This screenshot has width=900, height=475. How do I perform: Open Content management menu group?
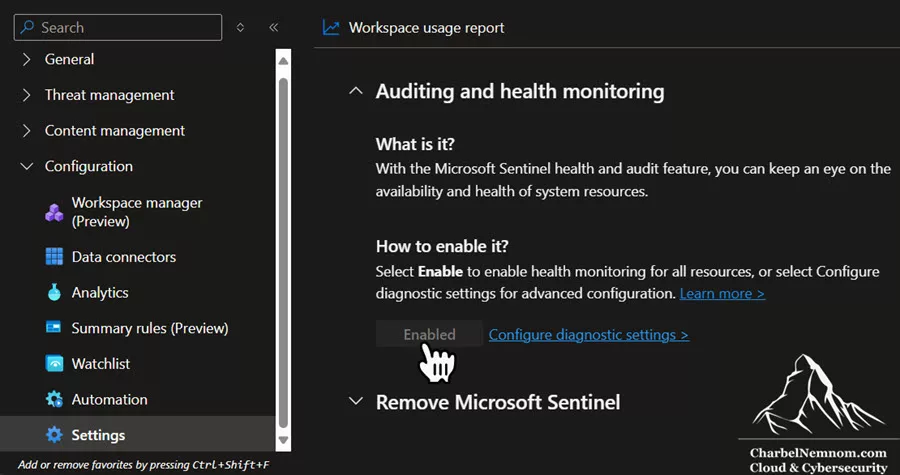pos(115,131)
